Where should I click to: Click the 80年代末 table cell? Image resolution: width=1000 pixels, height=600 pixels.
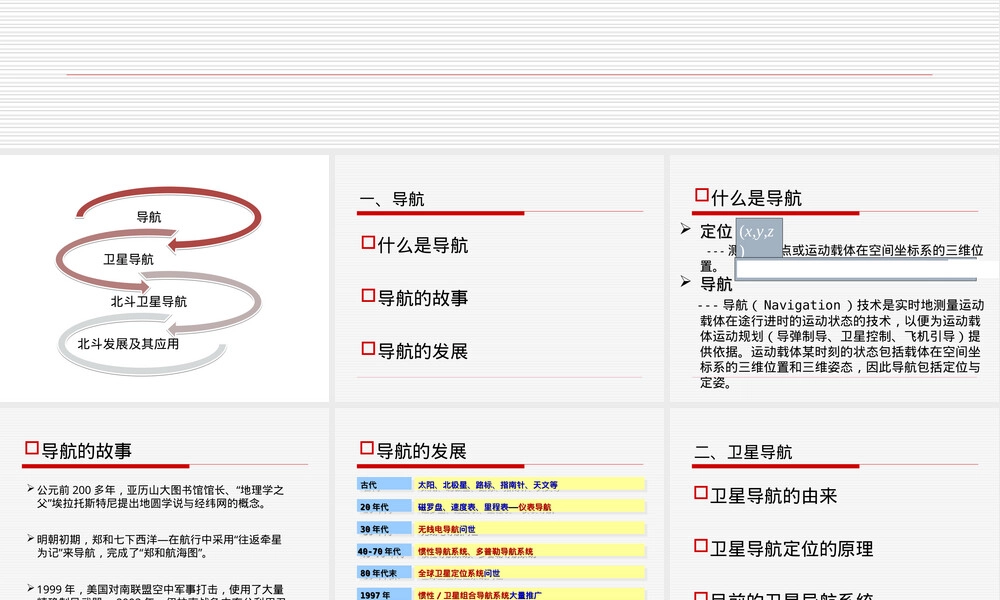[384, 573]
